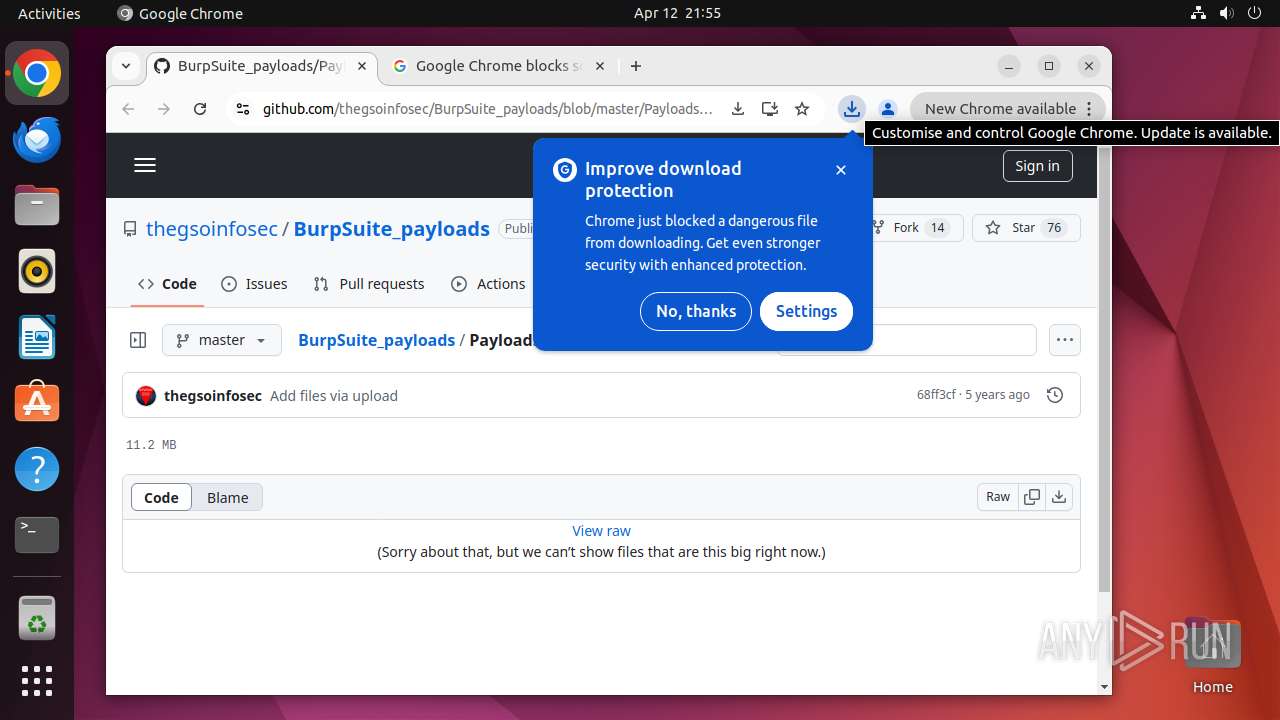The width and height of the screenshot is (1280, 720).
Task: Open the Pull requests tab
Action: pyautogui.click(x=369, y=284)
